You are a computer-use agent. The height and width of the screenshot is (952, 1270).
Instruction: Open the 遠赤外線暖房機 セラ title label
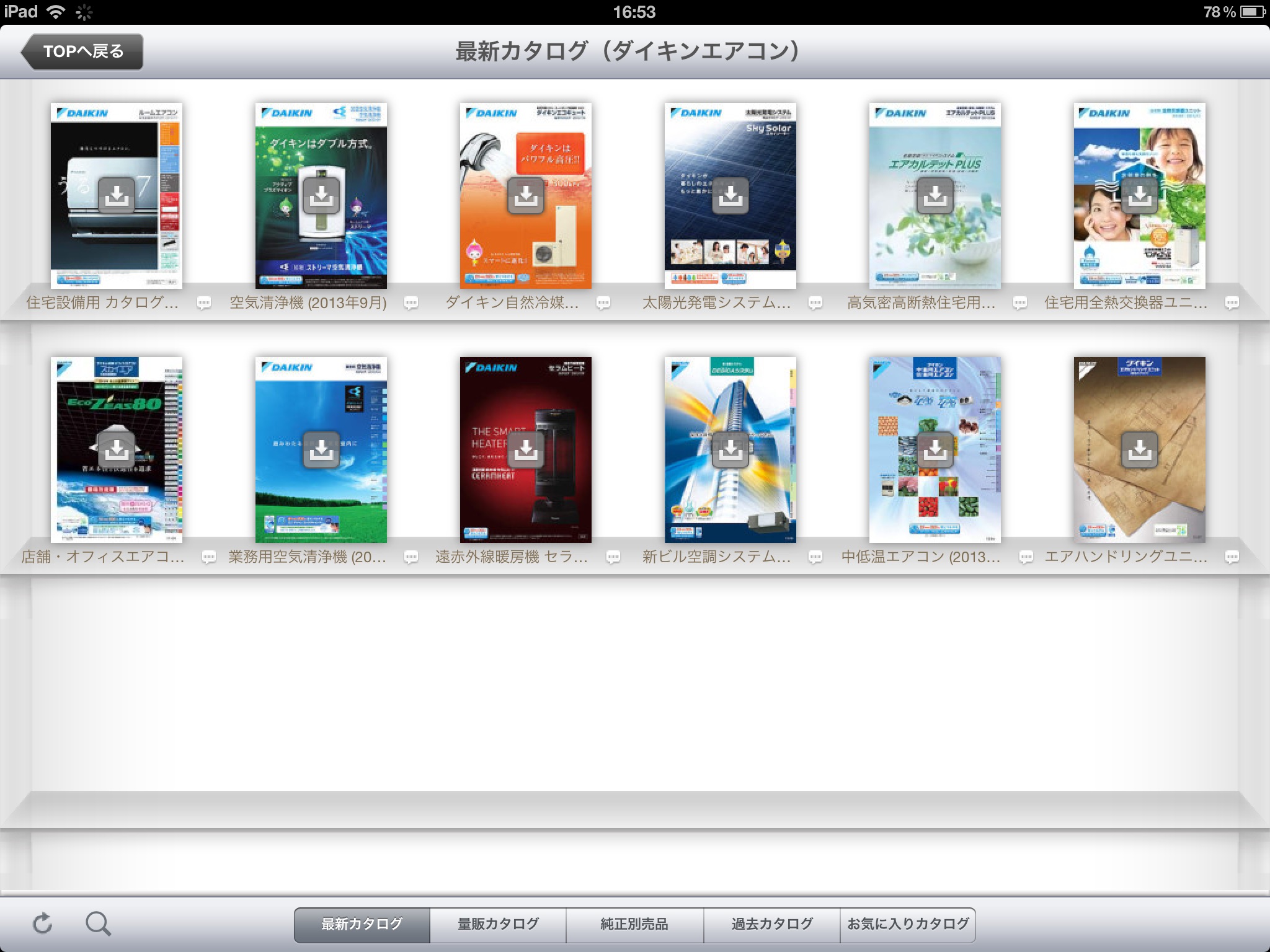[x=512, y=557]
